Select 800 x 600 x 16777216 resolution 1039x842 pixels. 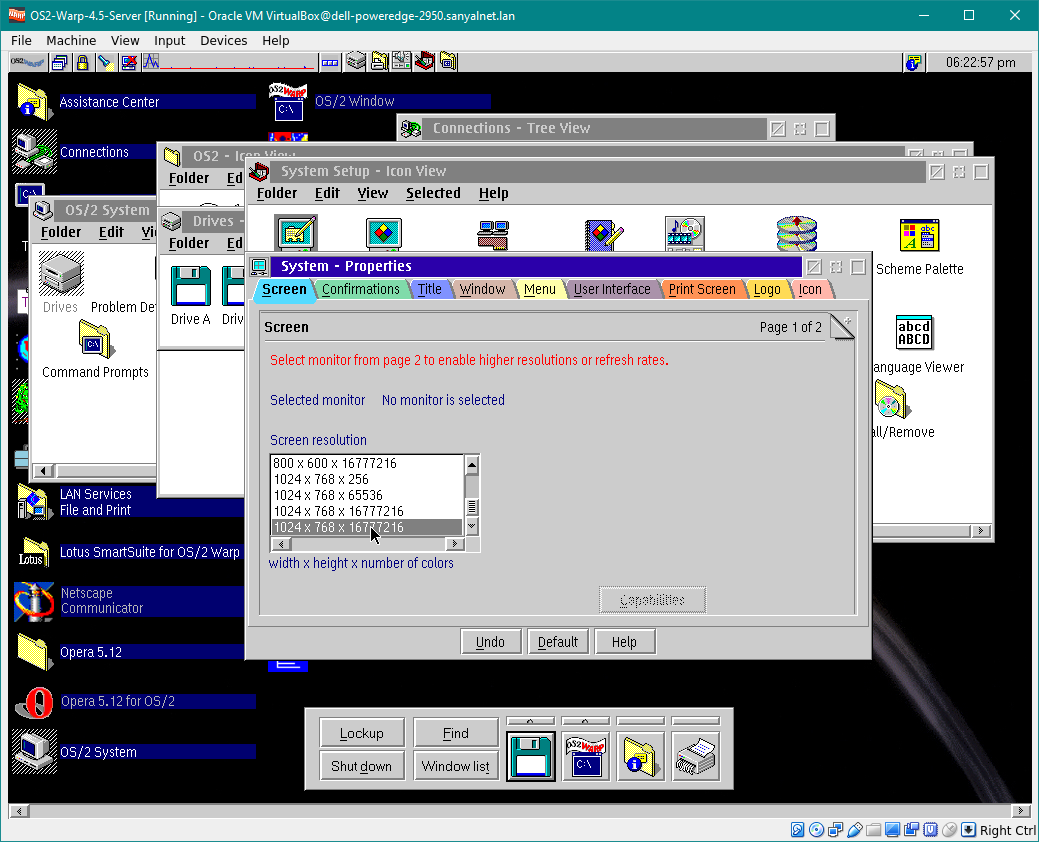367,463
